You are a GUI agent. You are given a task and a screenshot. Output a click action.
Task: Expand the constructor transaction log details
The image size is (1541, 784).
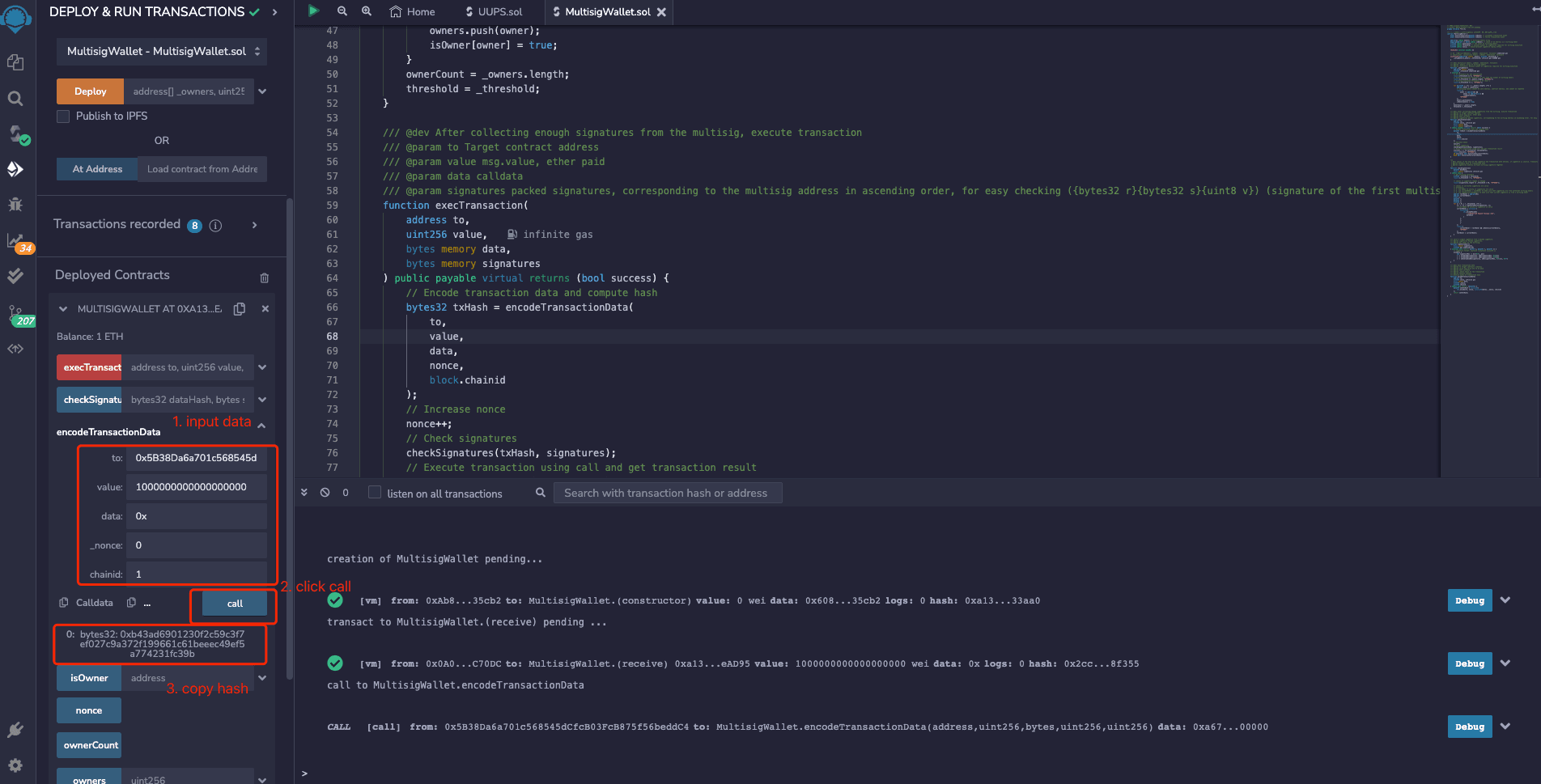(x=1505, y=600)
